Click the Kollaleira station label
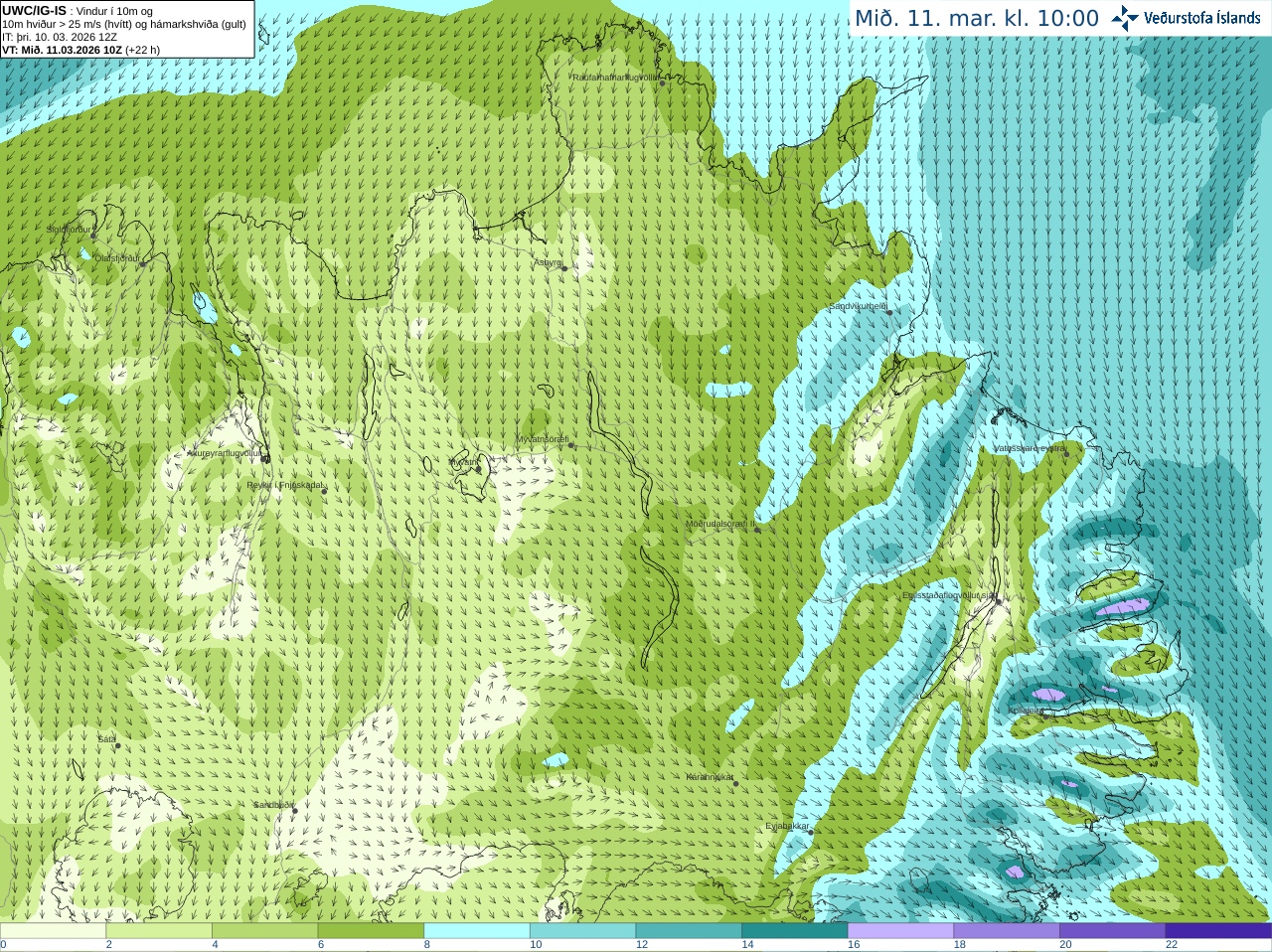The image size is (1272, 952). pyautogui.click(x=1026, y=711)
